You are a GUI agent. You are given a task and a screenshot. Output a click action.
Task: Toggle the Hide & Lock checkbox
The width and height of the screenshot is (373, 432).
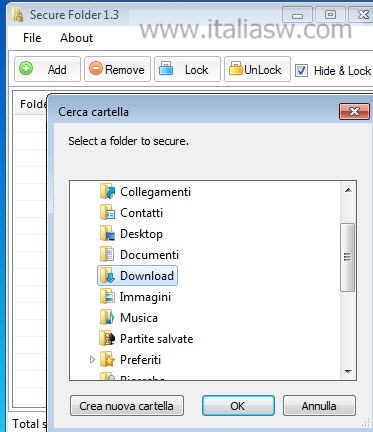tap(301, 70)
